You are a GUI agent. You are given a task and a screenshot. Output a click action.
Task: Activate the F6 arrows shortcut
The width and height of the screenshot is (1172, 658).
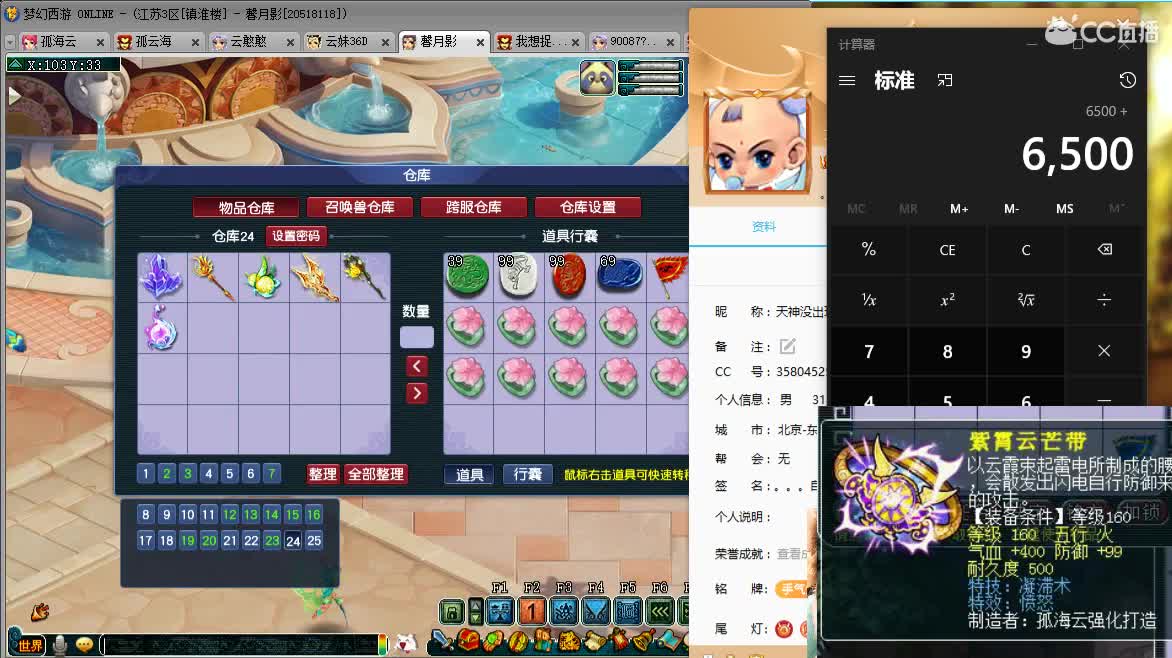[x=660, y=612]
